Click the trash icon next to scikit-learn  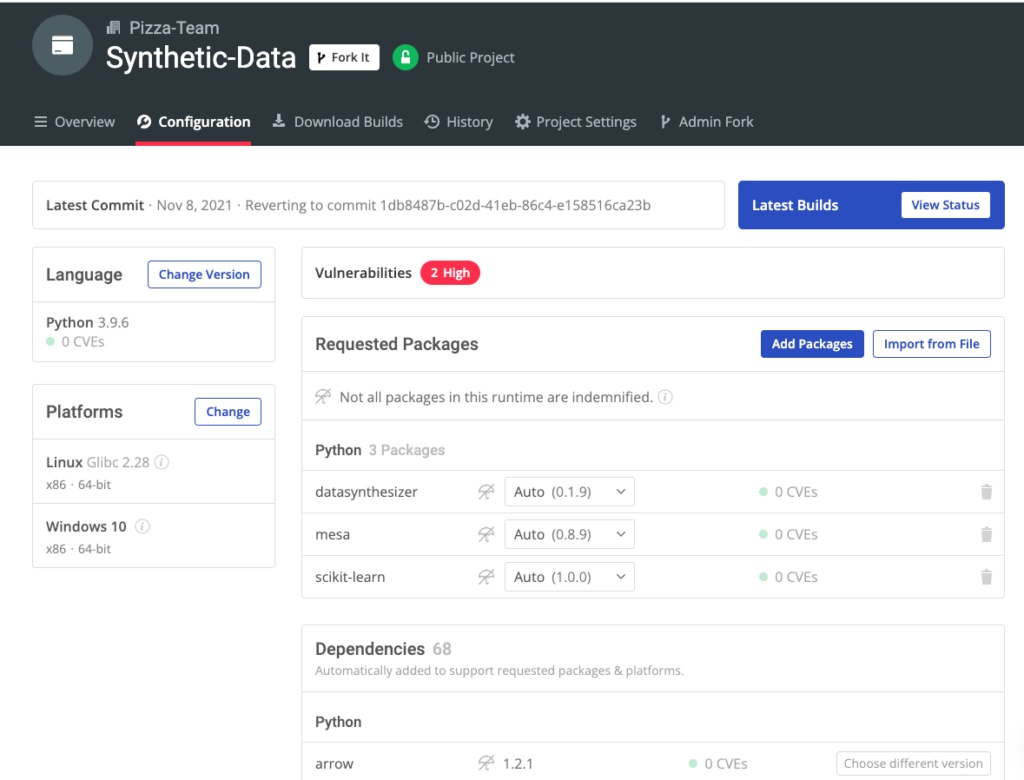(986, 577)
